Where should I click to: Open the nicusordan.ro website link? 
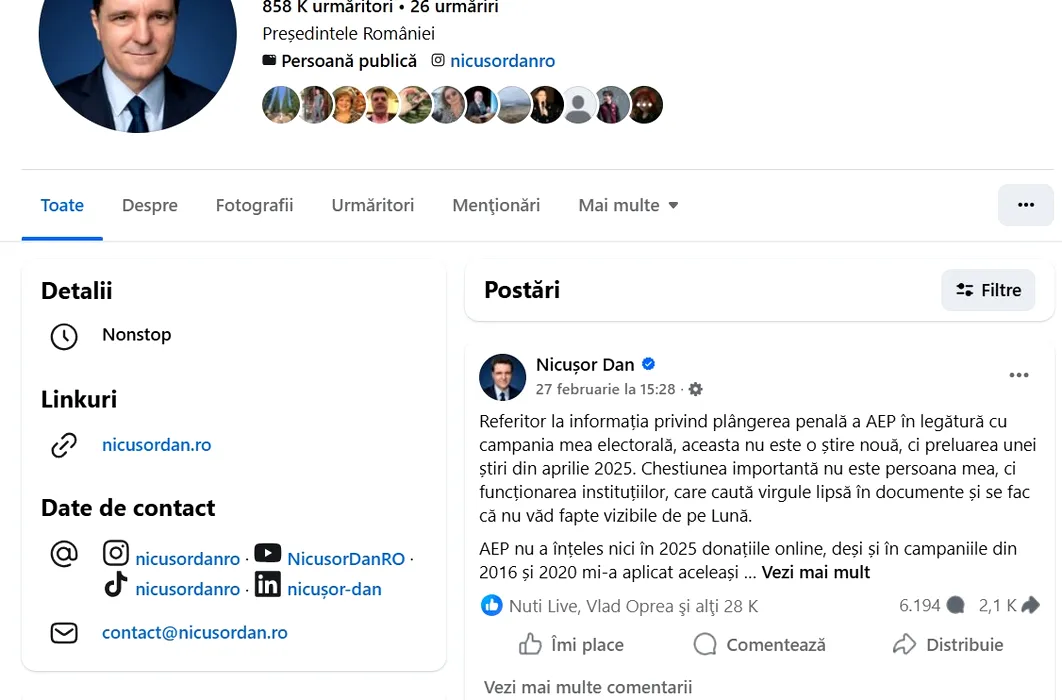click(156, 445)
